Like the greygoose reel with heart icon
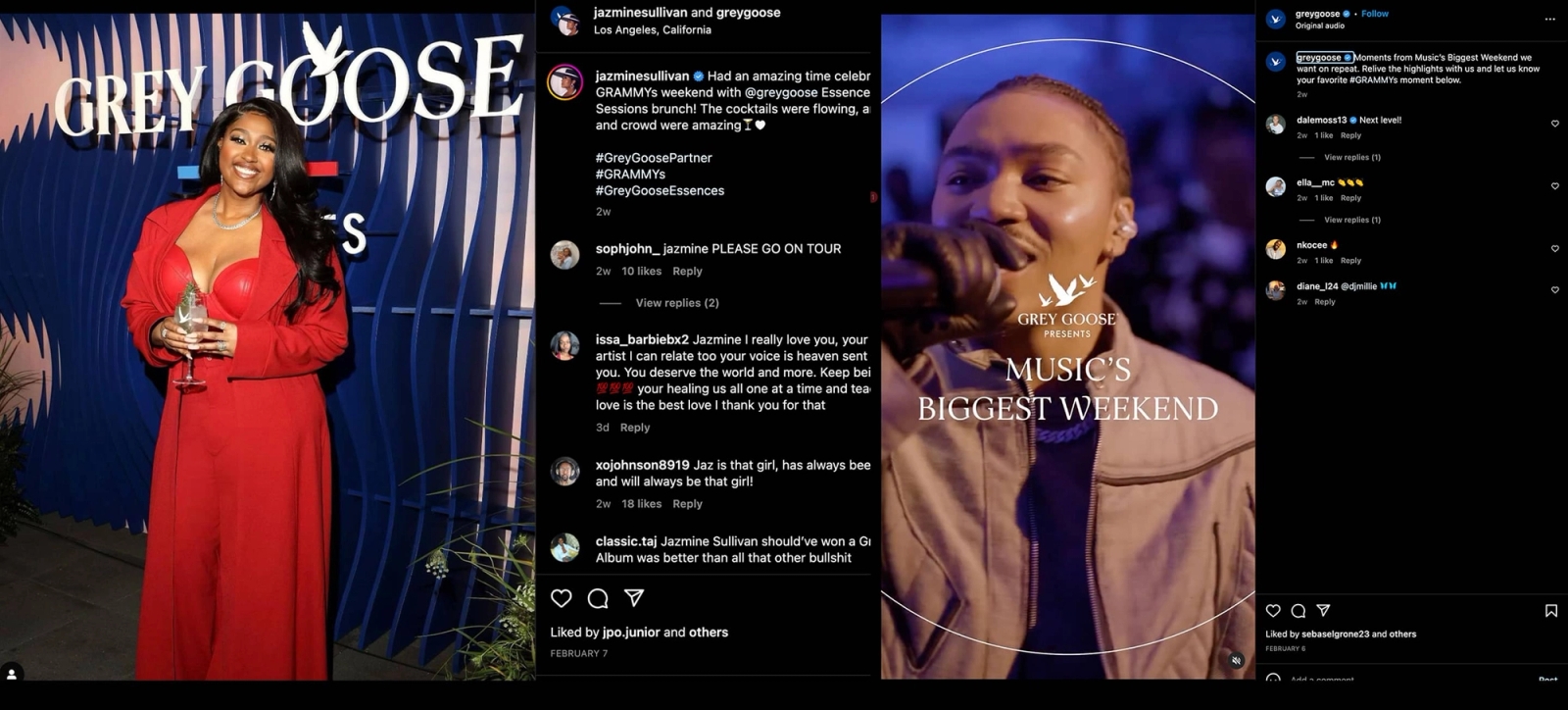This screenshot has width=1568, height=710. coord(1273,611)
